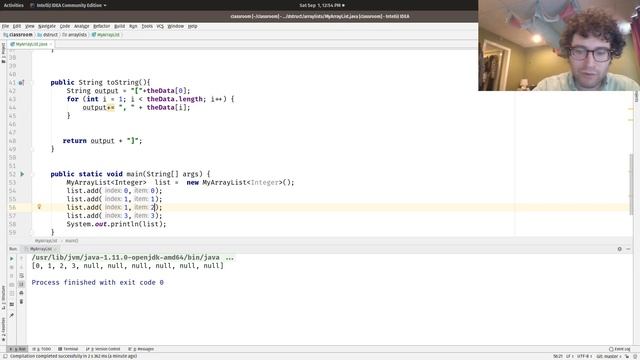This screenshot has height=360, width=640.
Task: Click the restore layout icon in Run panel
Action: coord(11,304)
